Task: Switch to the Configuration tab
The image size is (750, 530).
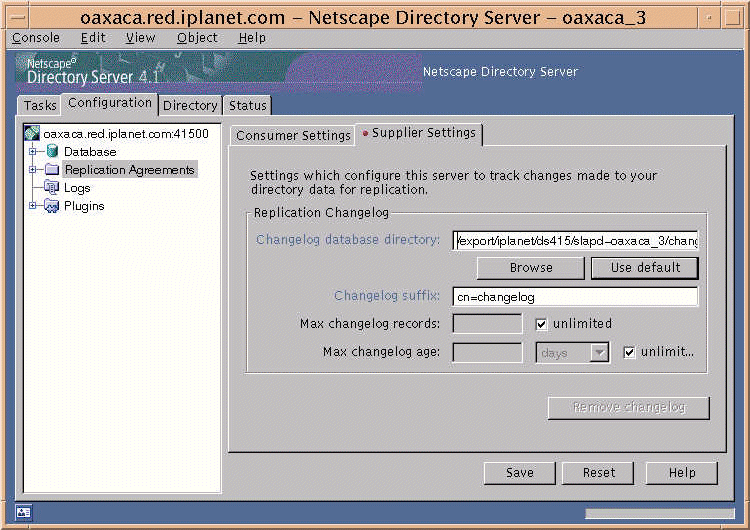Action: [x=110, y=103]
